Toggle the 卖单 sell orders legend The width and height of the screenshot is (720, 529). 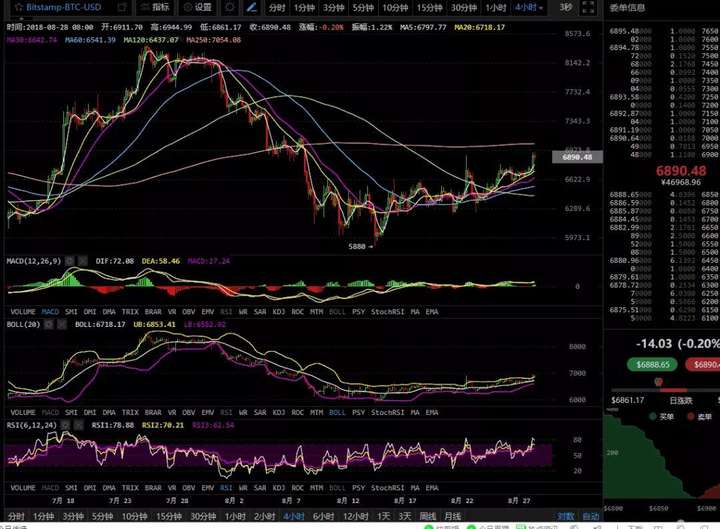[x=699, y=416]
